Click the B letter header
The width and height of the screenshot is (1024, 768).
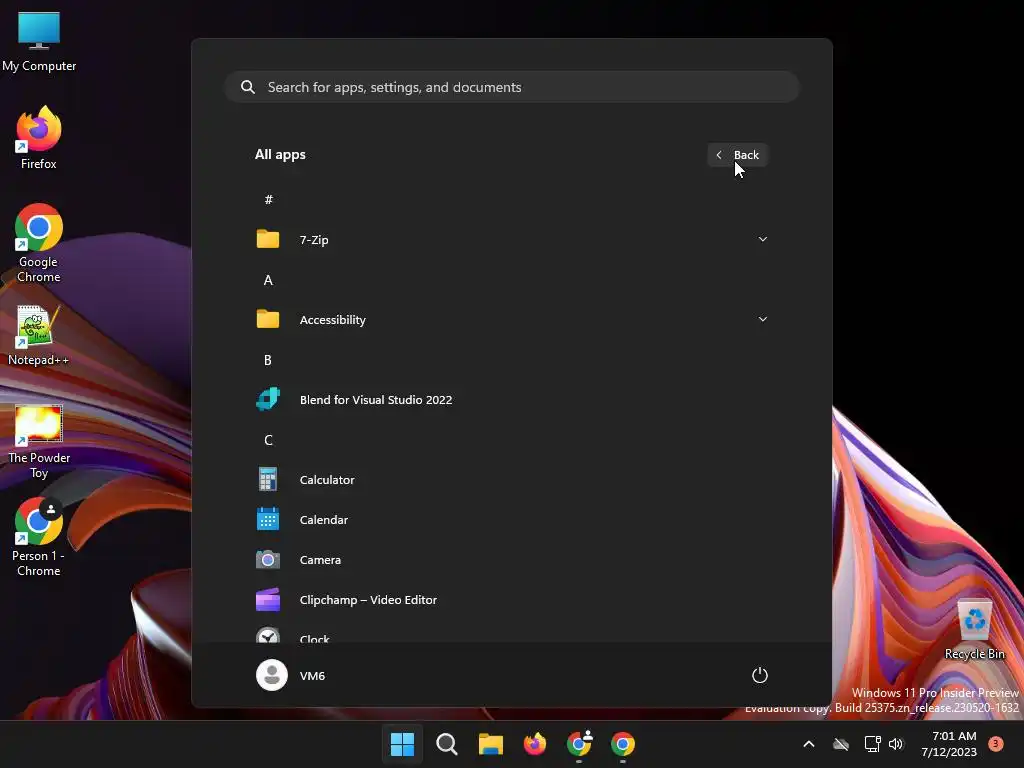268,360
